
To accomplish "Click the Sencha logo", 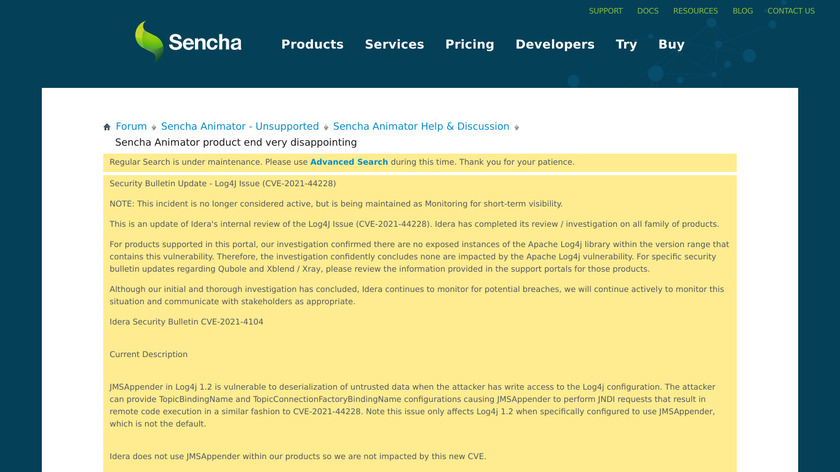I will point(188,42).
